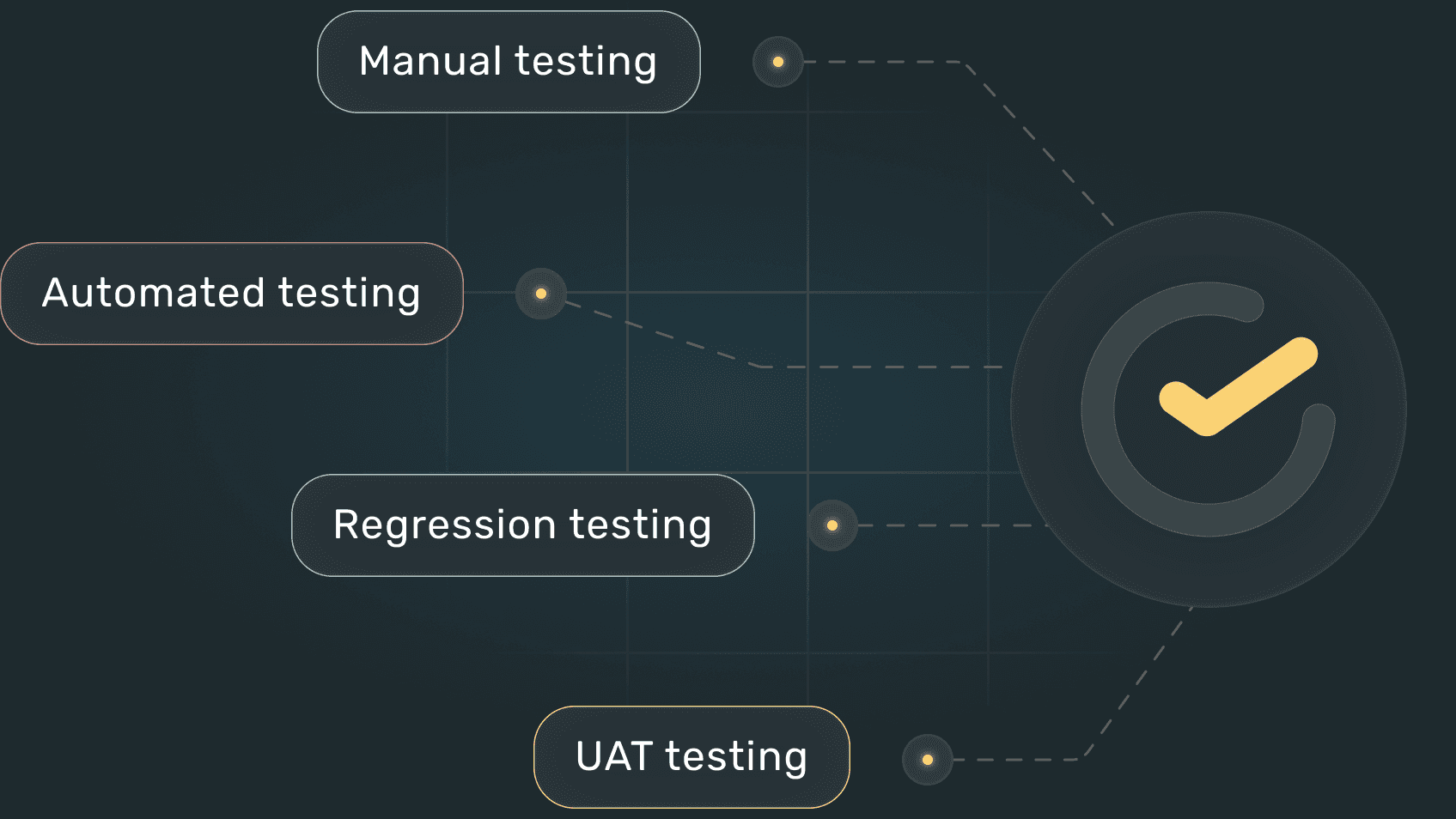The image size is (1456, 819).
Task: Open the Automated testing pill label
Action: pyautogui.click(x=232, y=294)
